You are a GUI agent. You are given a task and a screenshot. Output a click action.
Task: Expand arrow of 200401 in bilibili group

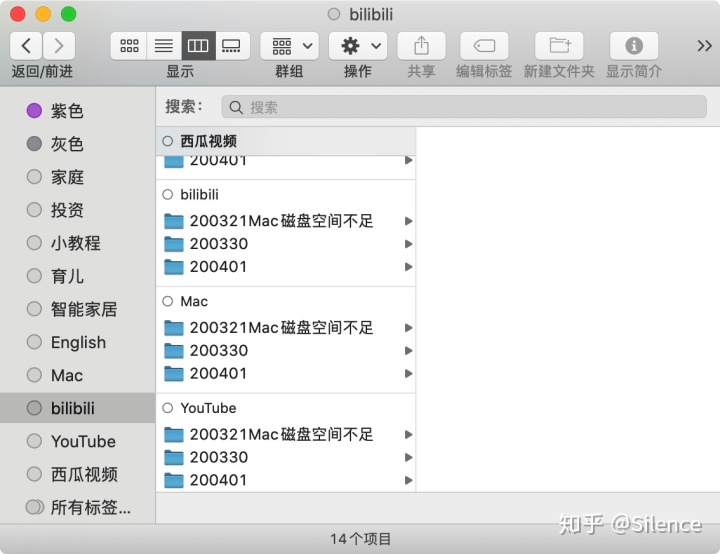tap(408, 267)
